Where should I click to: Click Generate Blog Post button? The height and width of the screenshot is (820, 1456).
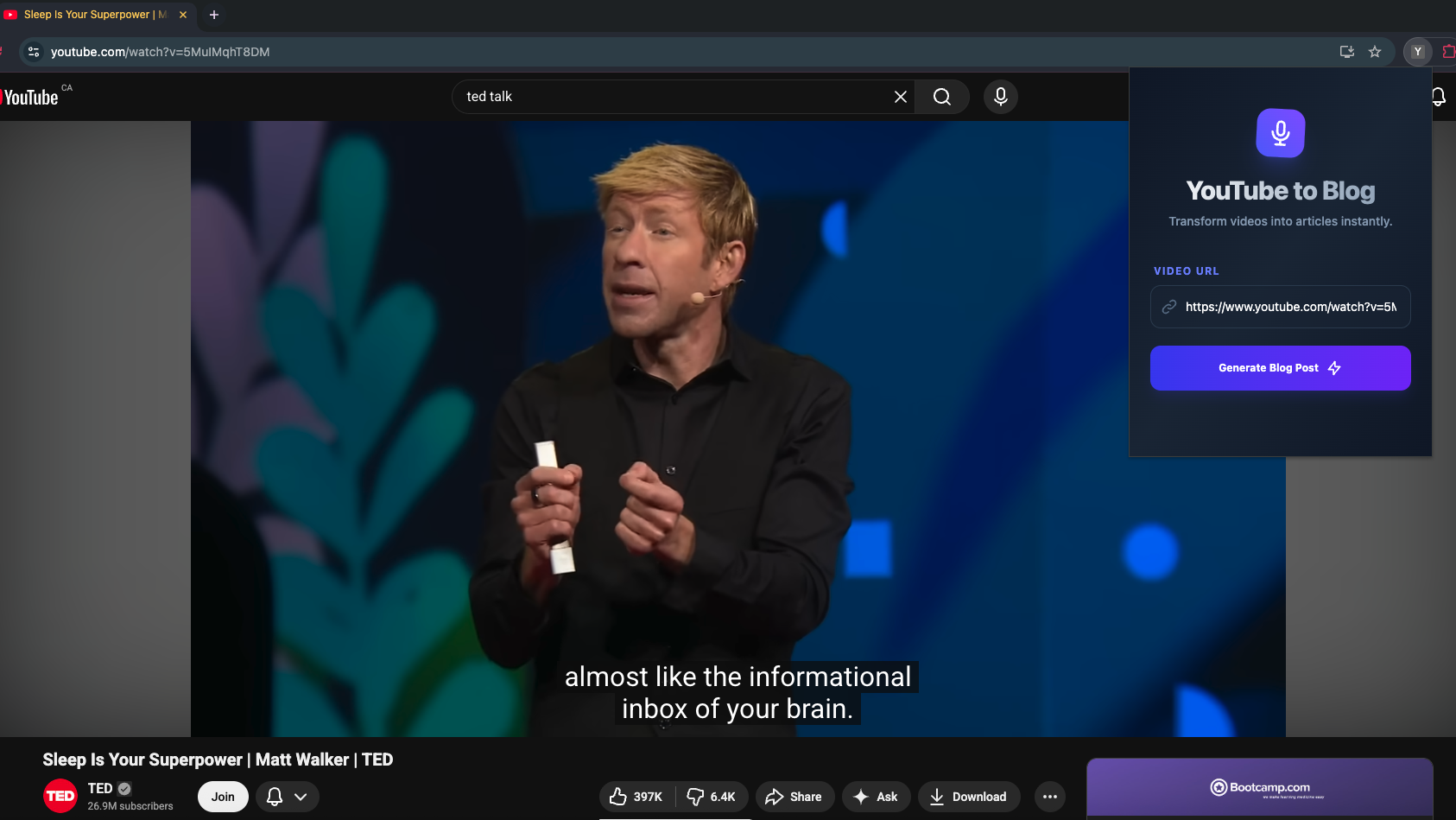pyautogui.click(x=1280, y=368)
